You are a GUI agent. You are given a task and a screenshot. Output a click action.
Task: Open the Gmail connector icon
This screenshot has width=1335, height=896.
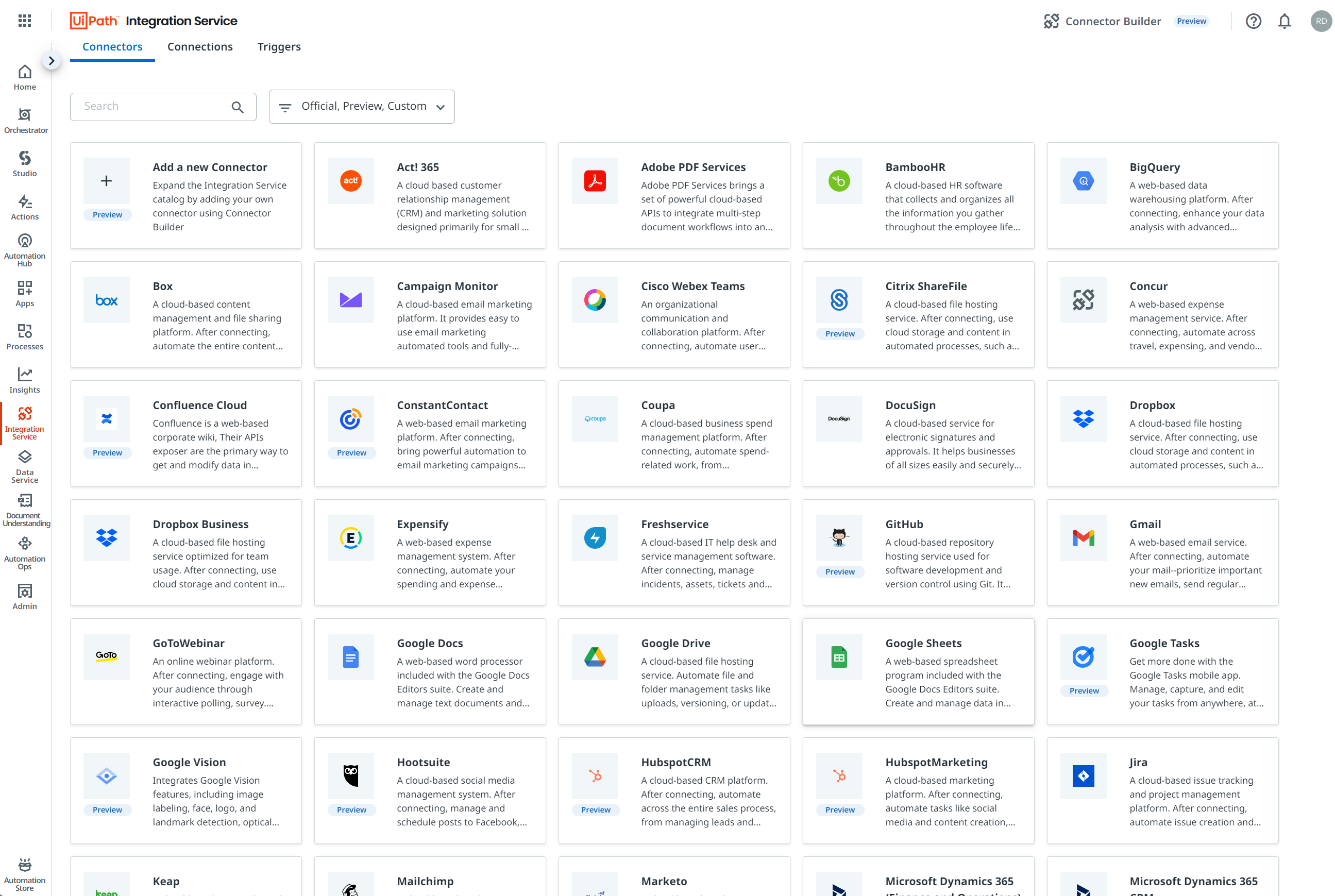coord(1084,538)
